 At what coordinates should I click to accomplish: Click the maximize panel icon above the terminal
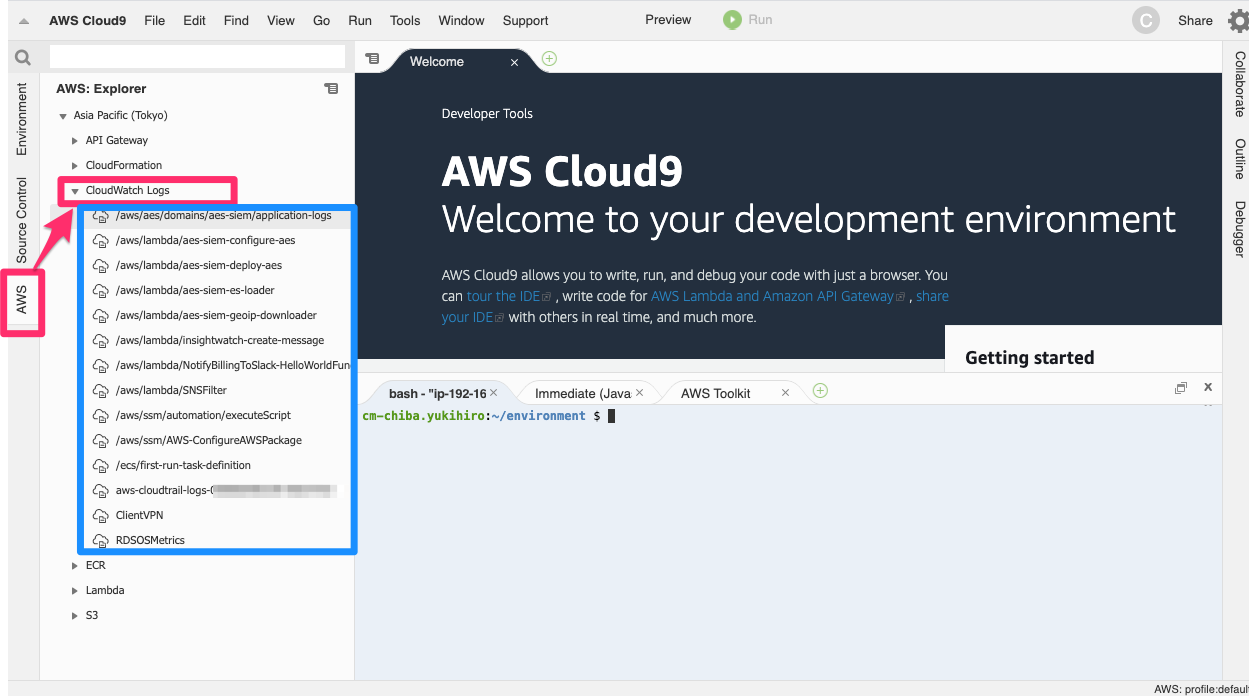click(x=1181, y=387)
